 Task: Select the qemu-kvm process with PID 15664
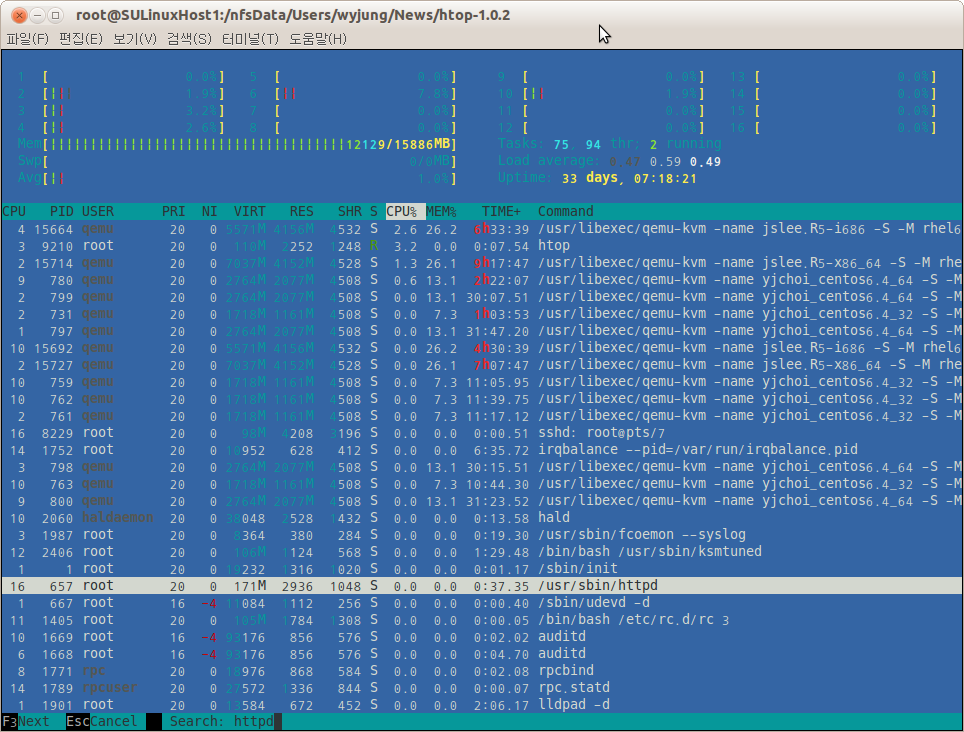482,229
